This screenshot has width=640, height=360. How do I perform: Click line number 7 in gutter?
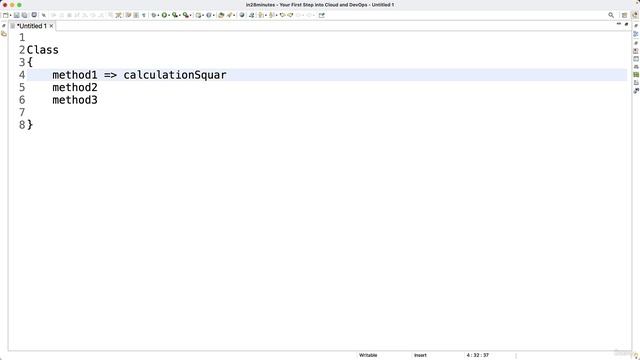pyautogui.click(x=22, y=112)
